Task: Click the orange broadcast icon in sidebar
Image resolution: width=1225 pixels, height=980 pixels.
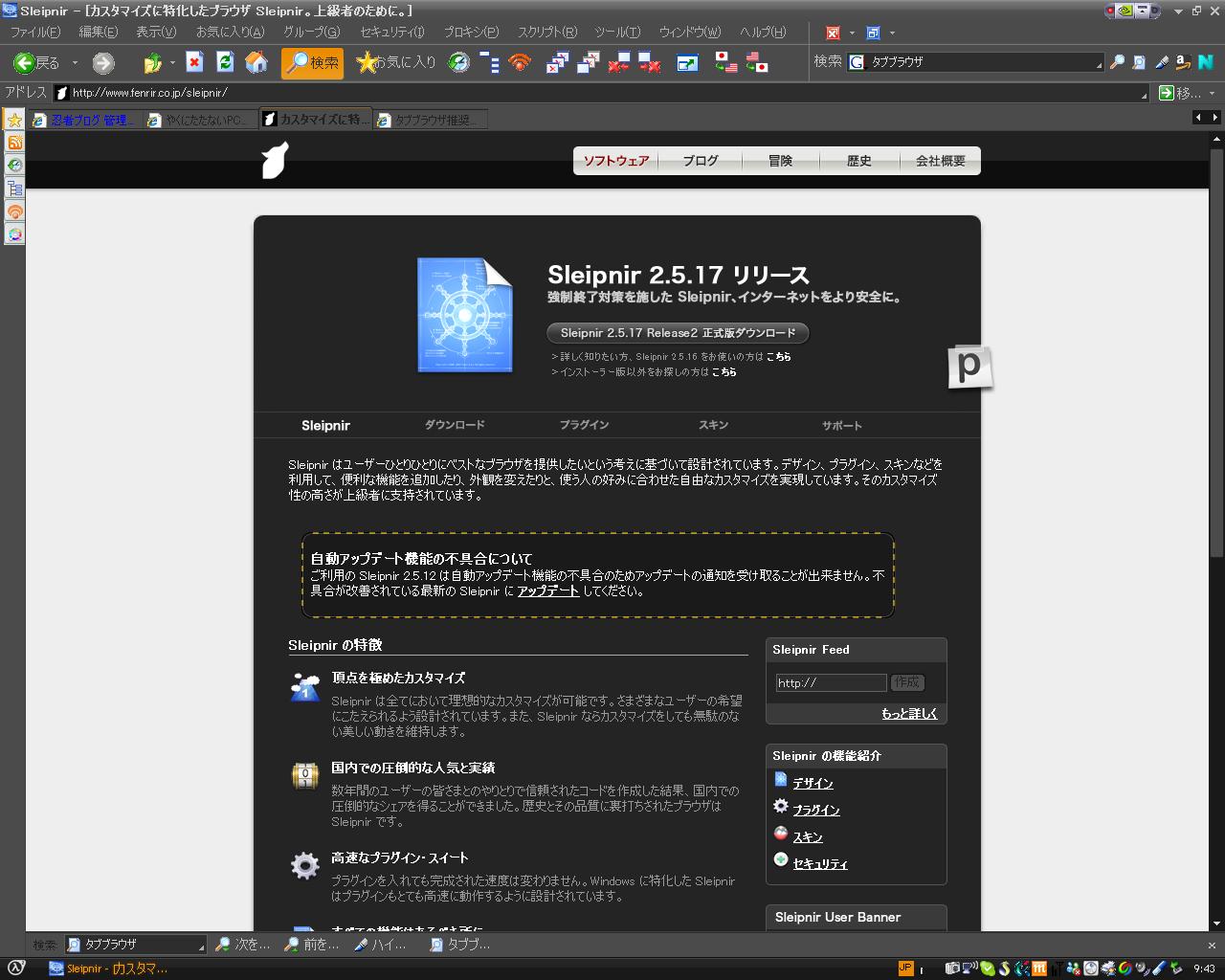Action: coord(14,212)
